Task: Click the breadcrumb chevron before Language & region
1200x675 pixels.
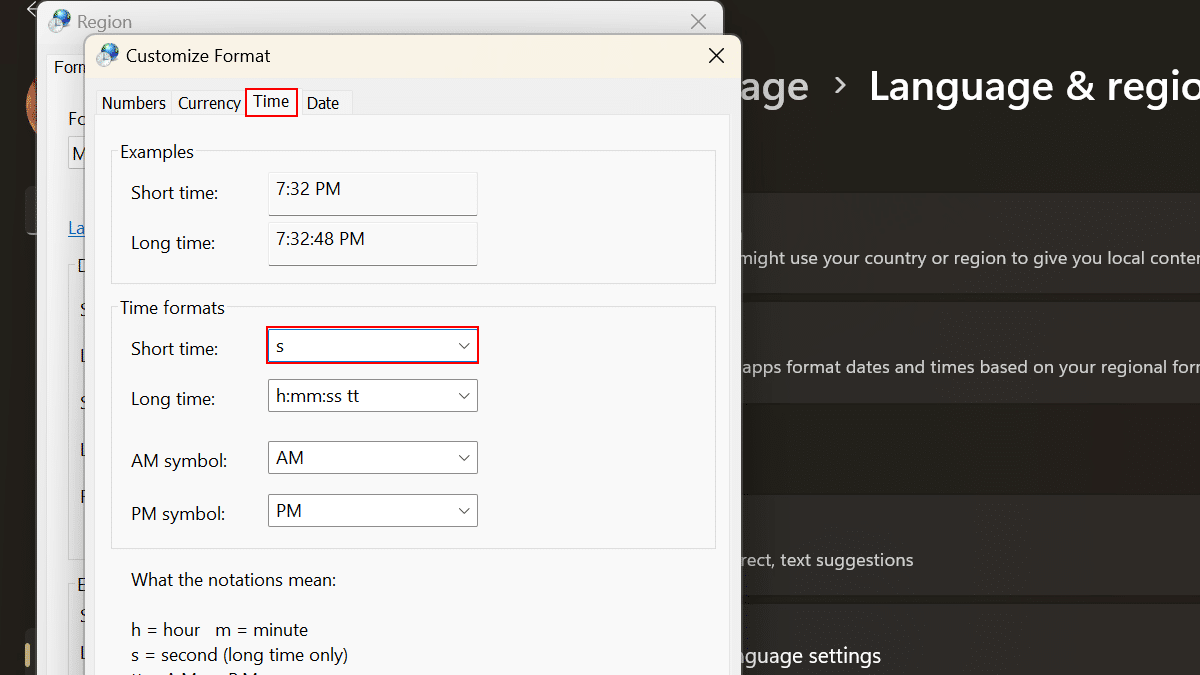Action: click(840, 86)
